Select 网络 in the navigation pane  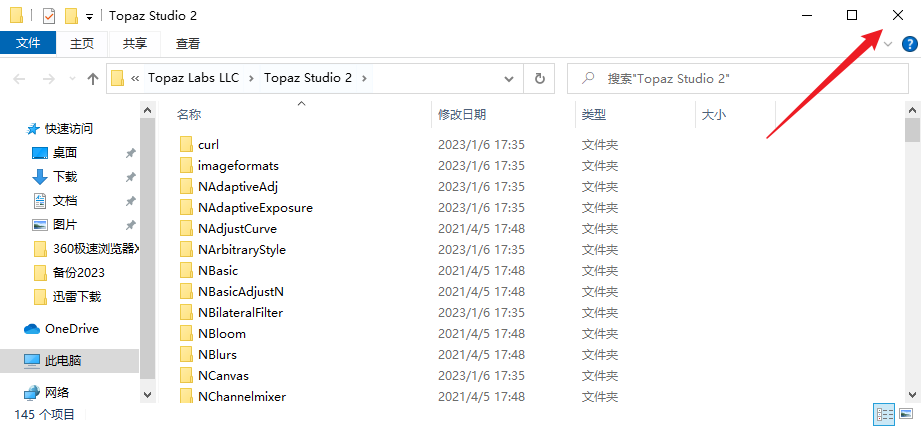tap(57, 392)
